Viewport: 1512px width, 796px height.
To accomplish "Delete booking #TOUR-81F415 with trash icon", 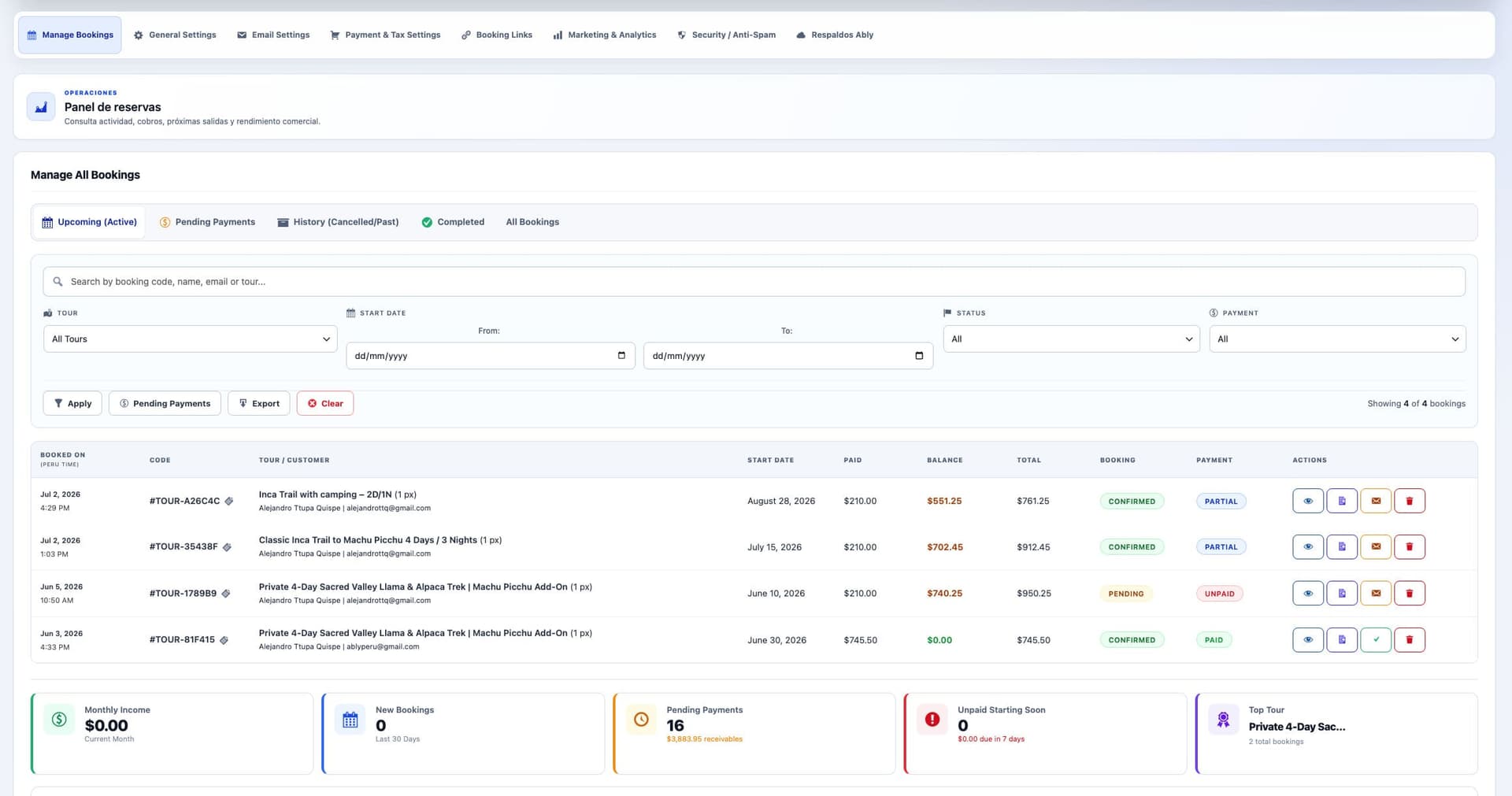I will [1410, 639].
